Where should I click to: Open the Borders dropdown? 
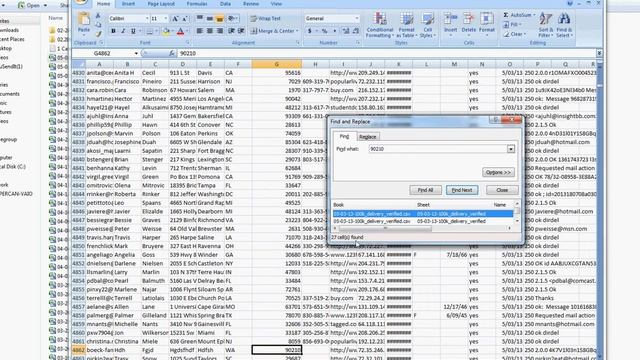pos(156,31)
